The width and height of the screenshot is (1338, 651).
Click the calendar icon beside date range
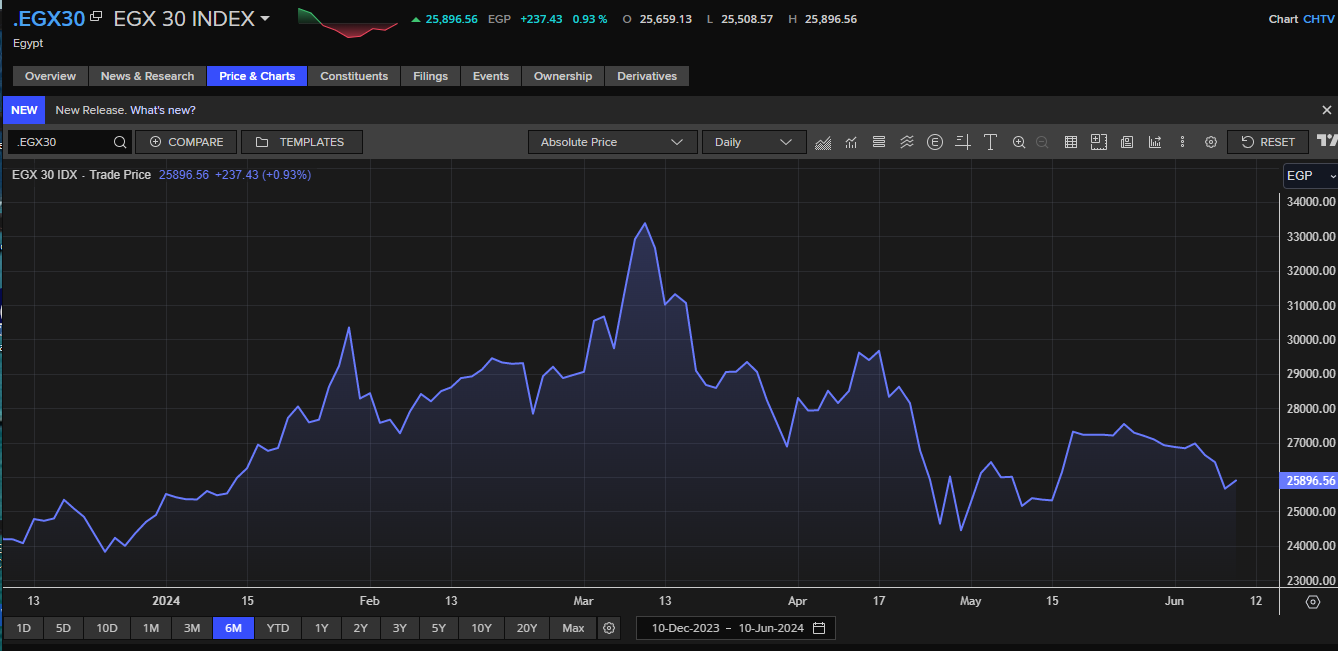819,628
